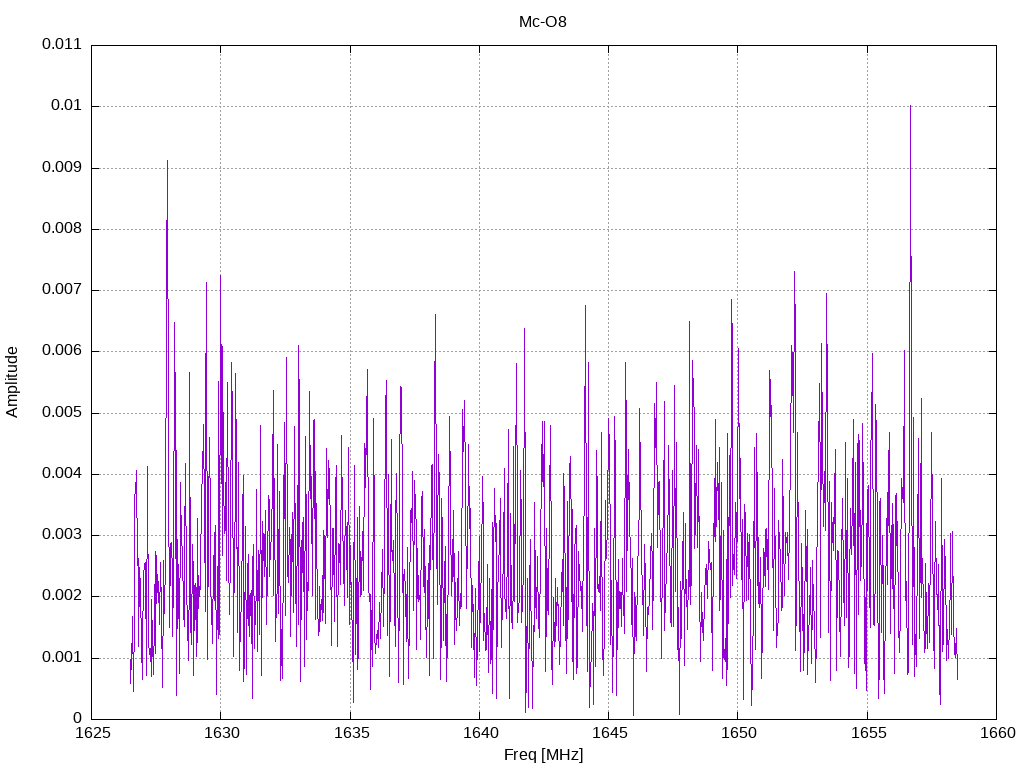Click the y-axis tick label 0.009
The width and height of the screenshot is (1024, 768).
tap(62, 167)
